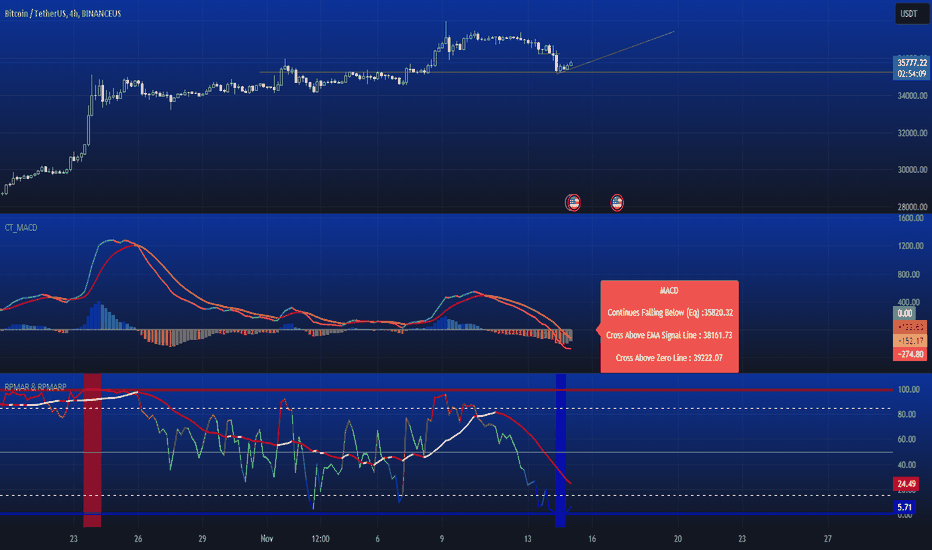This screenshot has width=932, height=550.
Task: Open the right US flag economic event icon
Action: coord(617,203)
